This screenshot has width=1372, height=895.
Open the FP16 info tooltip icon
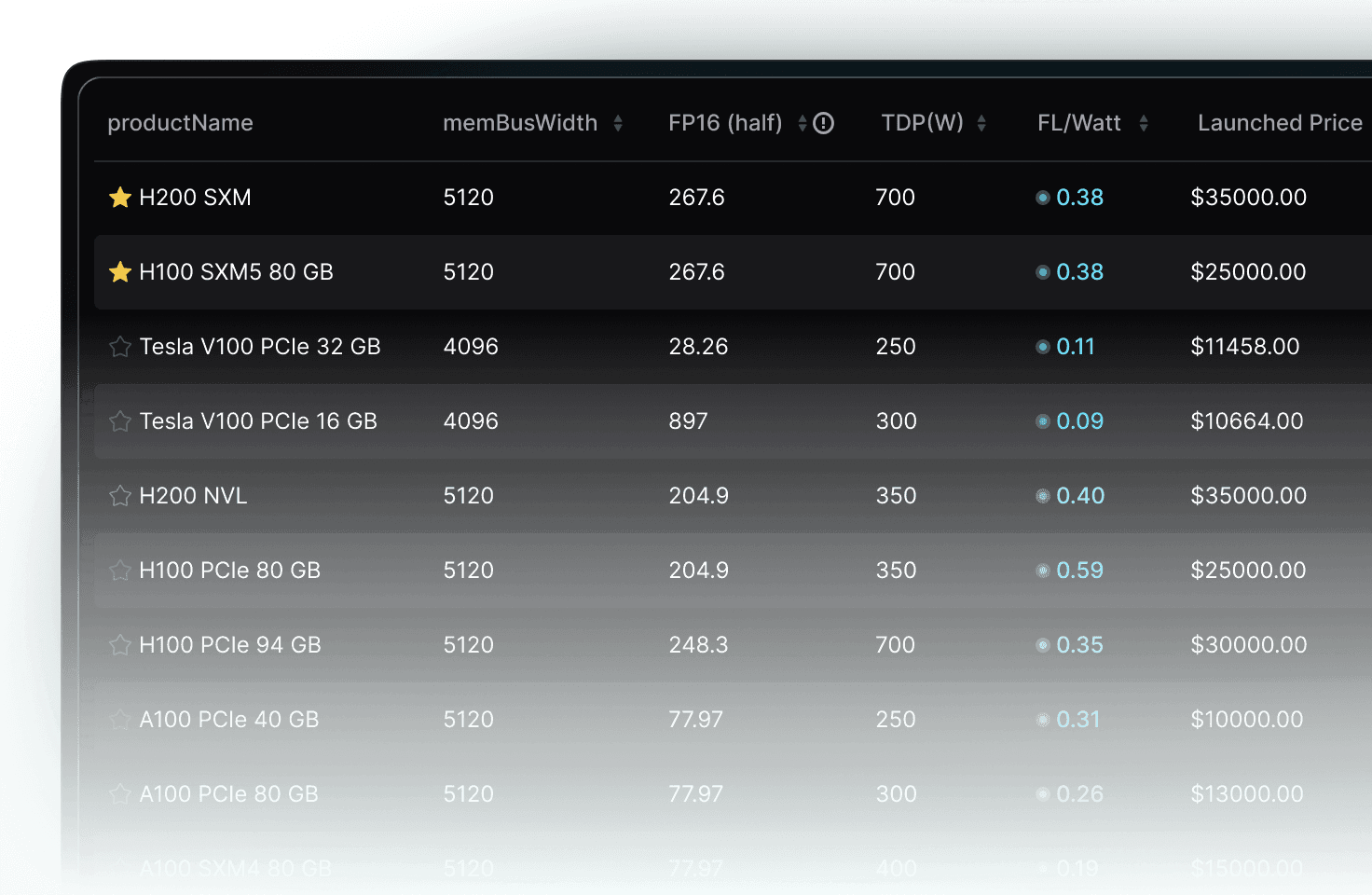(x=823, y=123)
